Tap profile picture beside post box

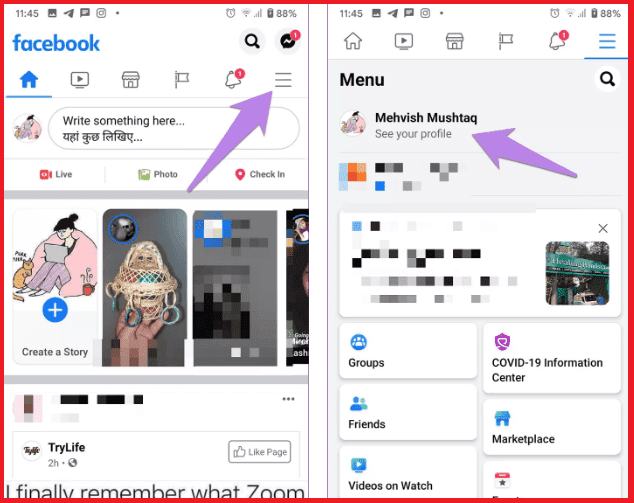coord(27,128)
